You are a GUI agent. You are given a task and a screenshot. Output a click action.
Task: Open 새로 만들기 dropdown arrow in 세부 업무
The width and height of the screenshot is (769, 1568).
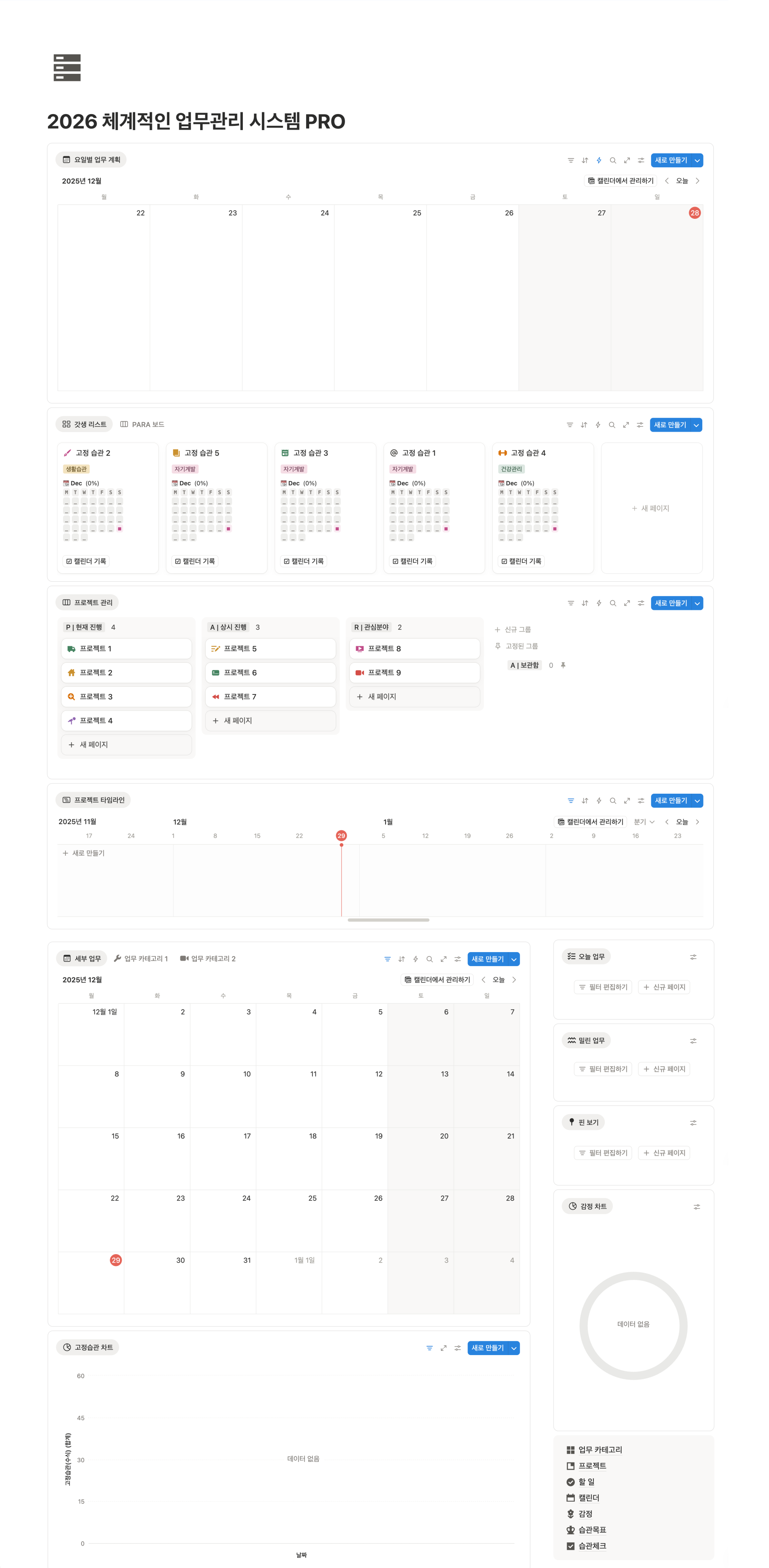514,959
